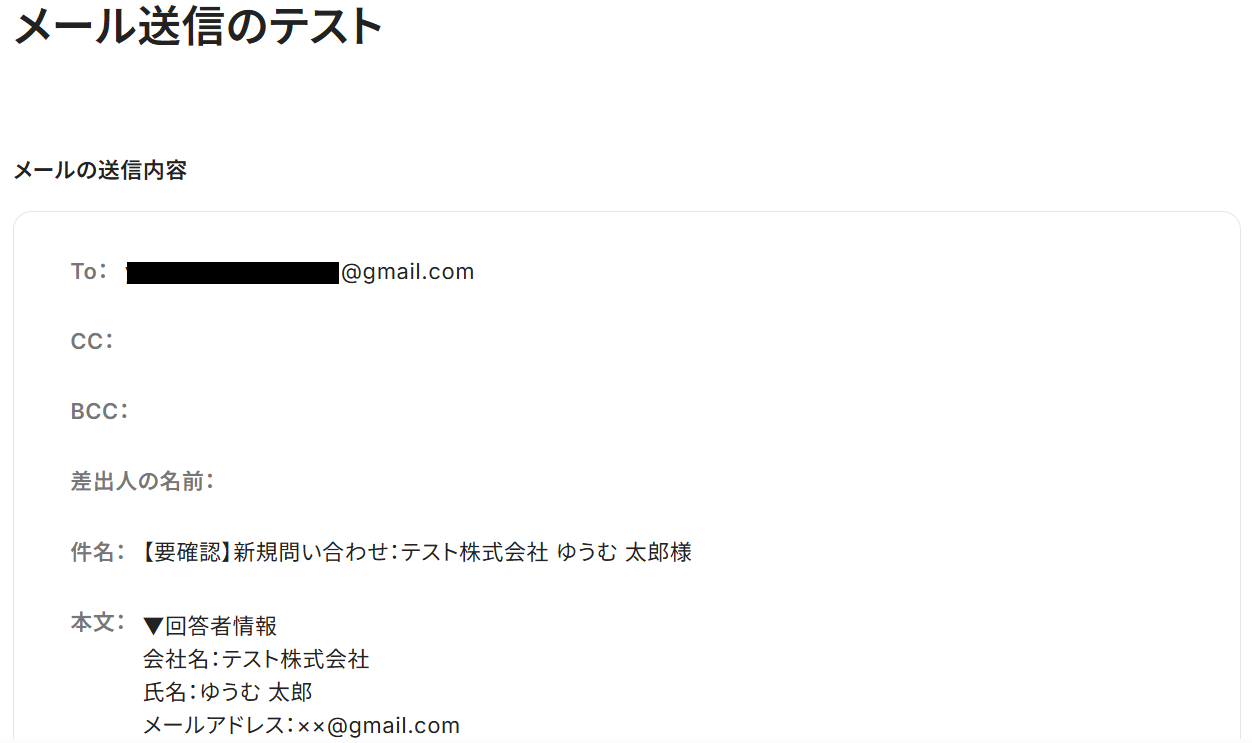The image size is (1252, 743).
Task: Click the メール送信のテスト page heading
Action: pos(198,27)
